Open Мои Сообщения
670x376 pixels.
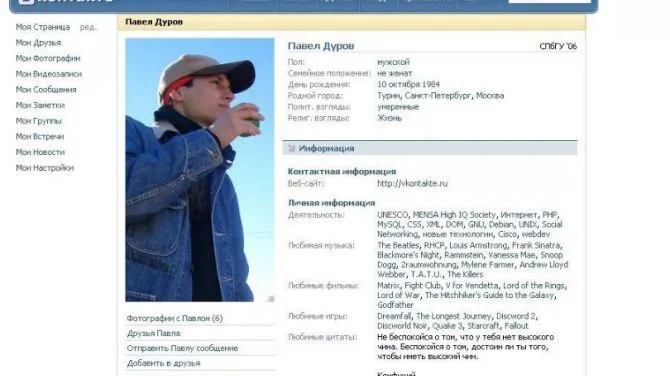[x=46, y=89]
